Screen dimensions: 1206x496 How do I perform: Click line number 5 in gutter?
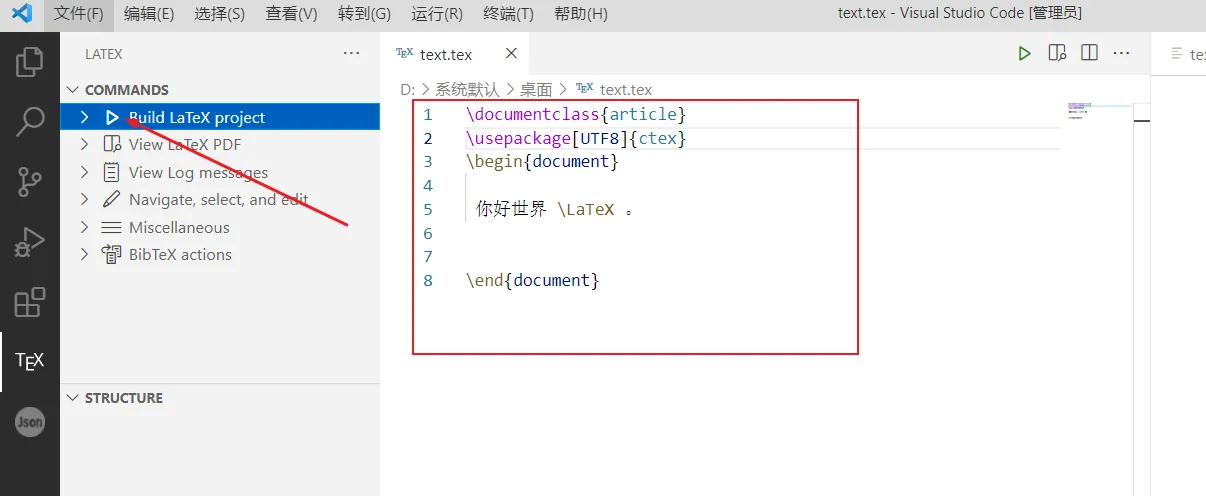(428, 209)
